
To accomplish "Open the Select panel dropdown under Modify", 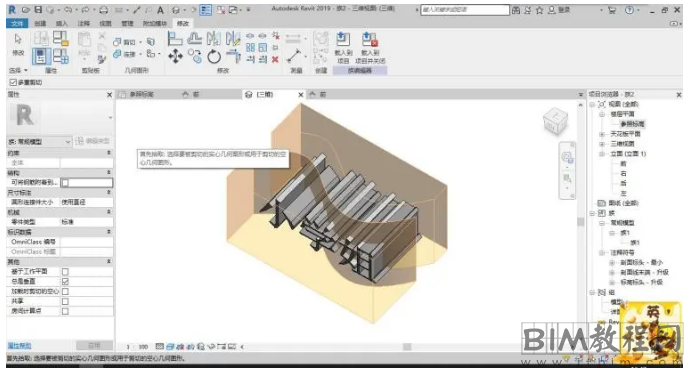I will [18, 70].
